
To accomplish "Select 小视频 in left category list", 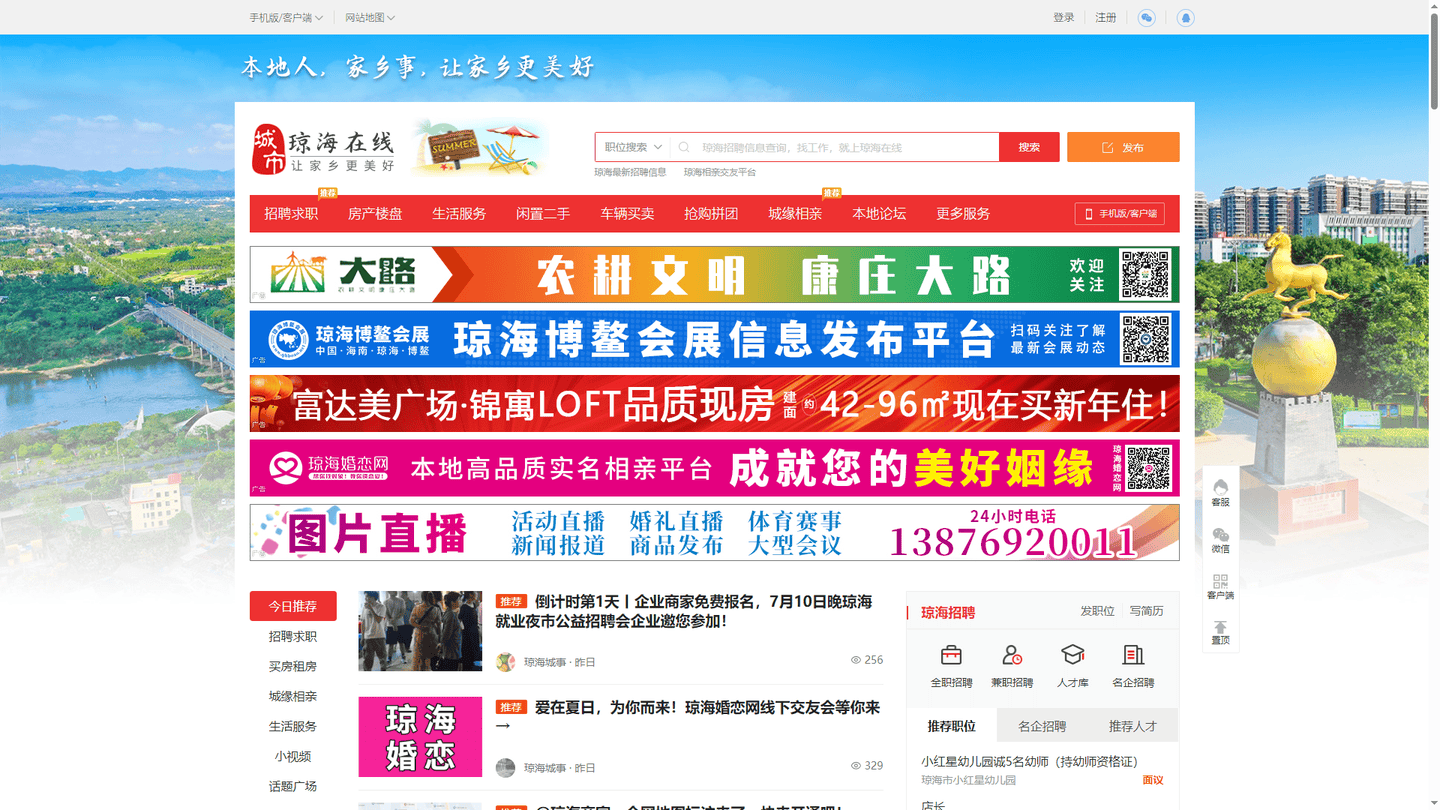I will pos(293,756).
